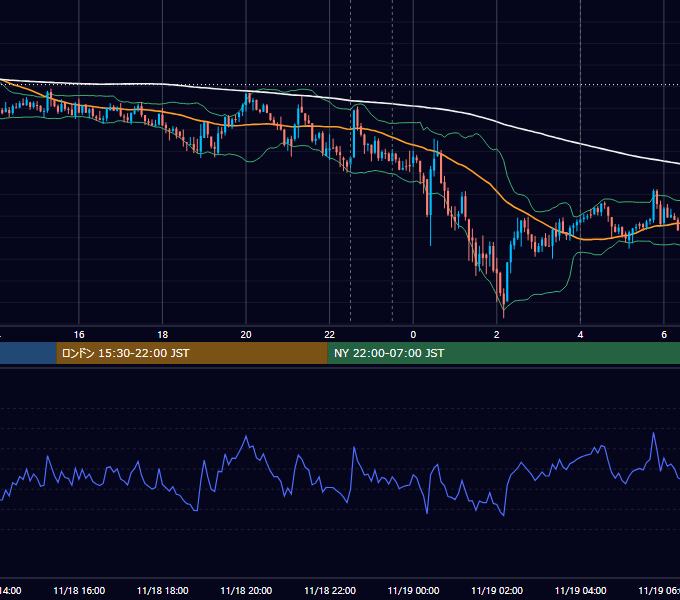Click the ロンドン 15:30-22:00 JST session bar

coord(192,353)
